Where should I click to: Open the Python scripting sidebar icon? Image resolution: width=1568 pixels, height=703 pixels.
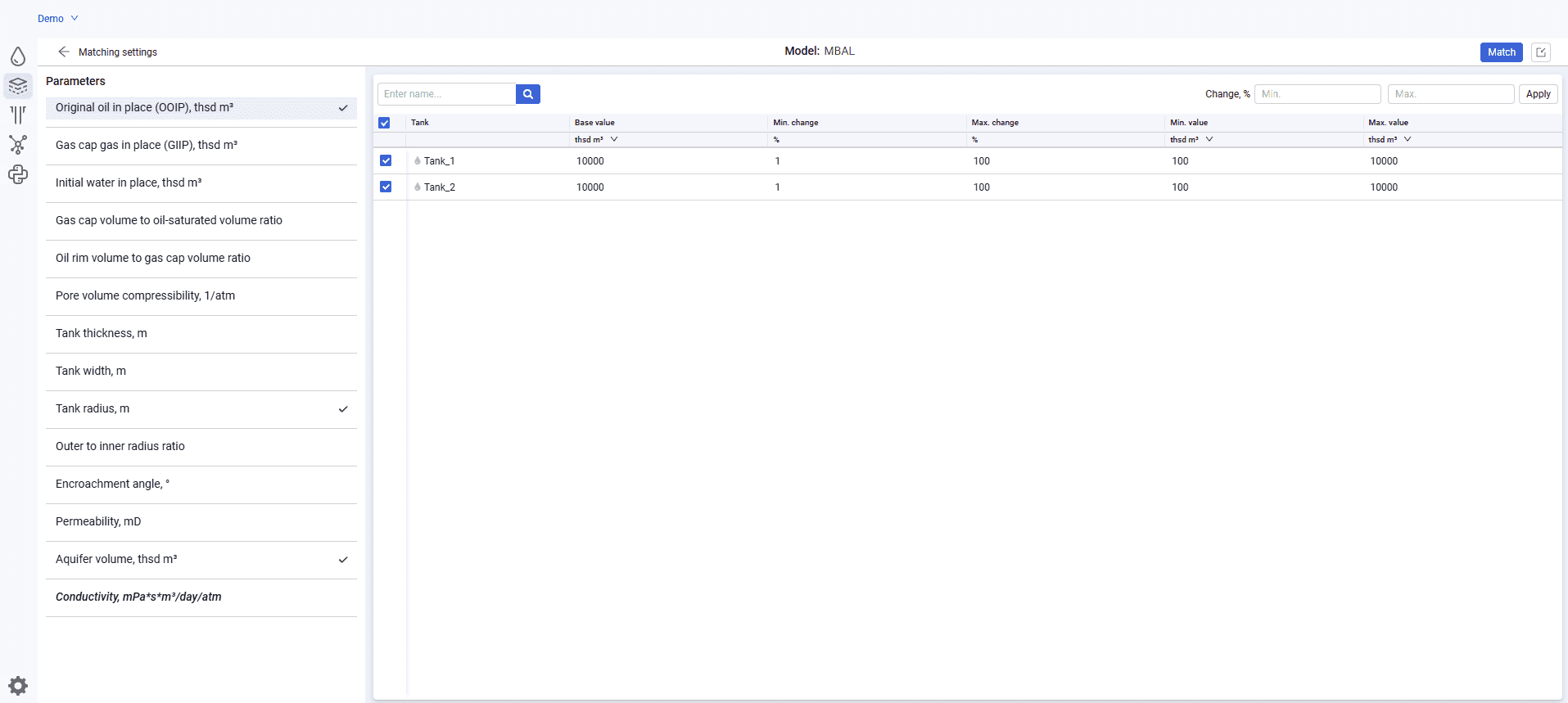pos(18,174)
